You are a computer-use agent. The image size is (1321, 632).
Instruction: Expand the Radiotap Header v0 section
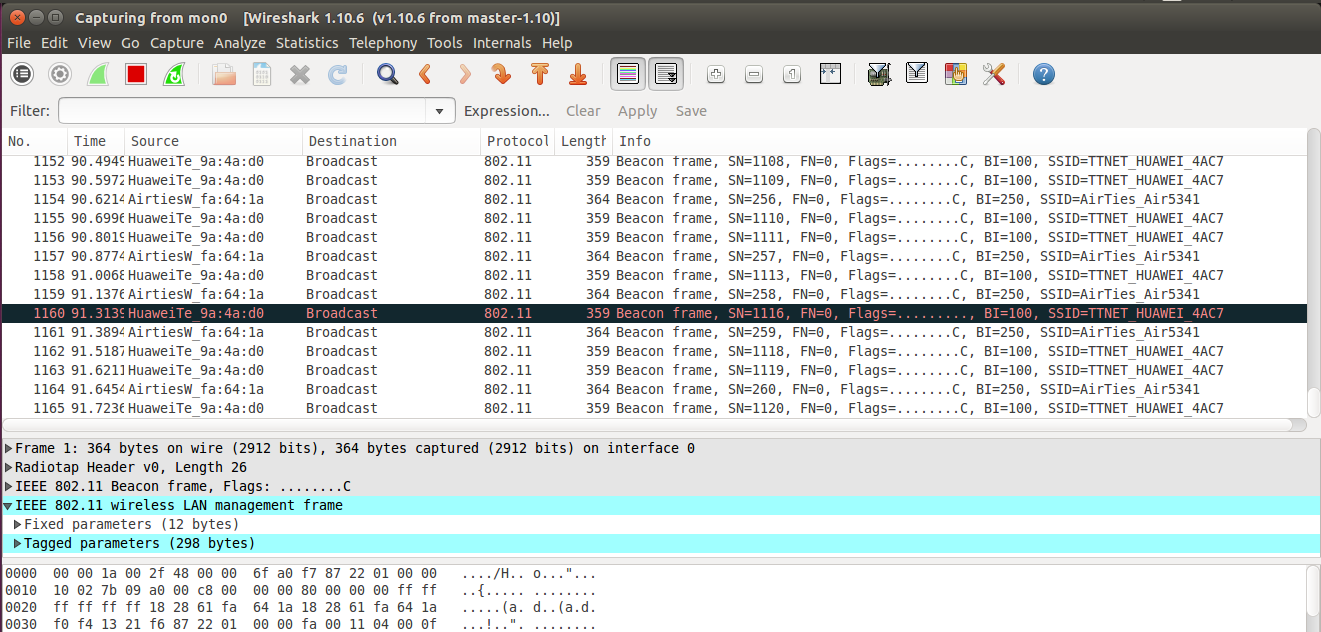(9, 467)
